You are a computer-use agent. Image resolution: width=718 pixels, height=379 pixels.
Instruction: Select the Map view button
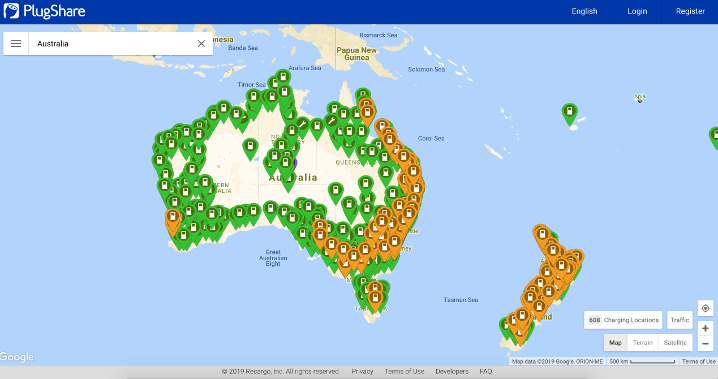coord(615,342)
